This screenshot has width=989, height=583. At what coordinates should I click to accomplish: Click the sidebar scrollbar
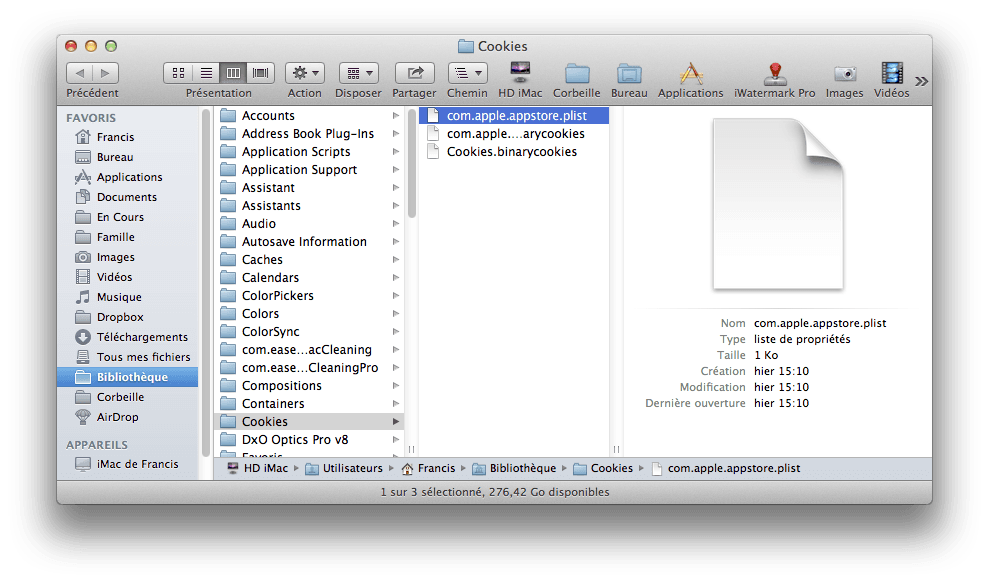(x=206, y=284)
